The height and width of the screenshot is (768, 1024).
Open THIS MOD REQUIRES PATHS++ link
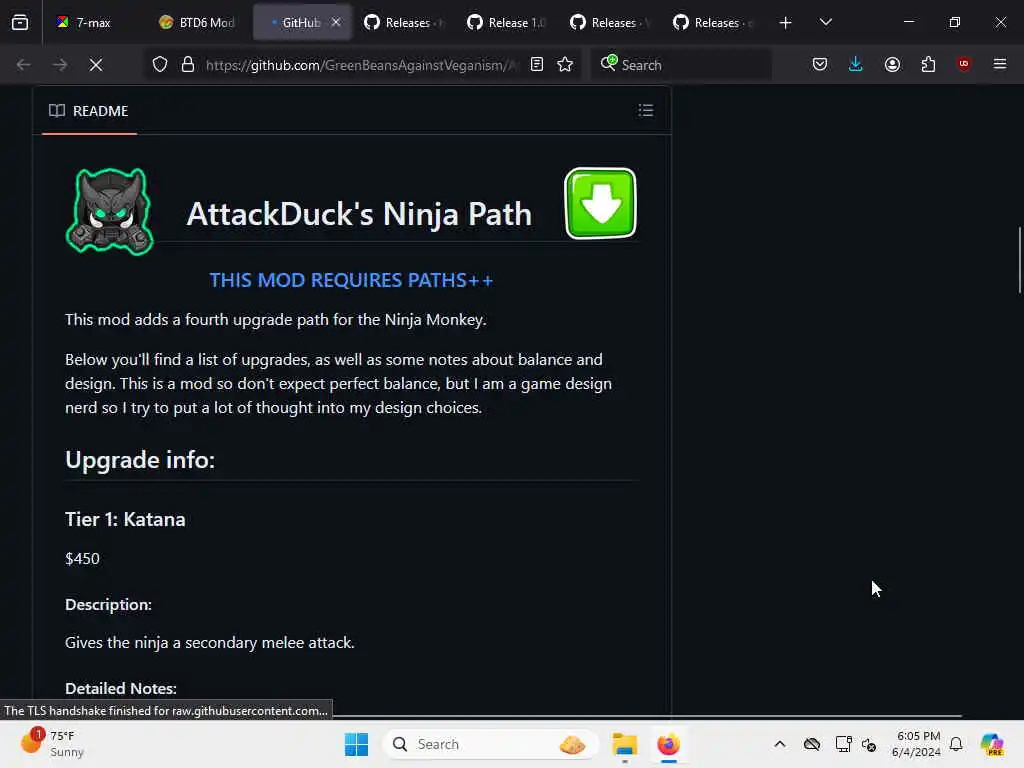pos(351,280)
